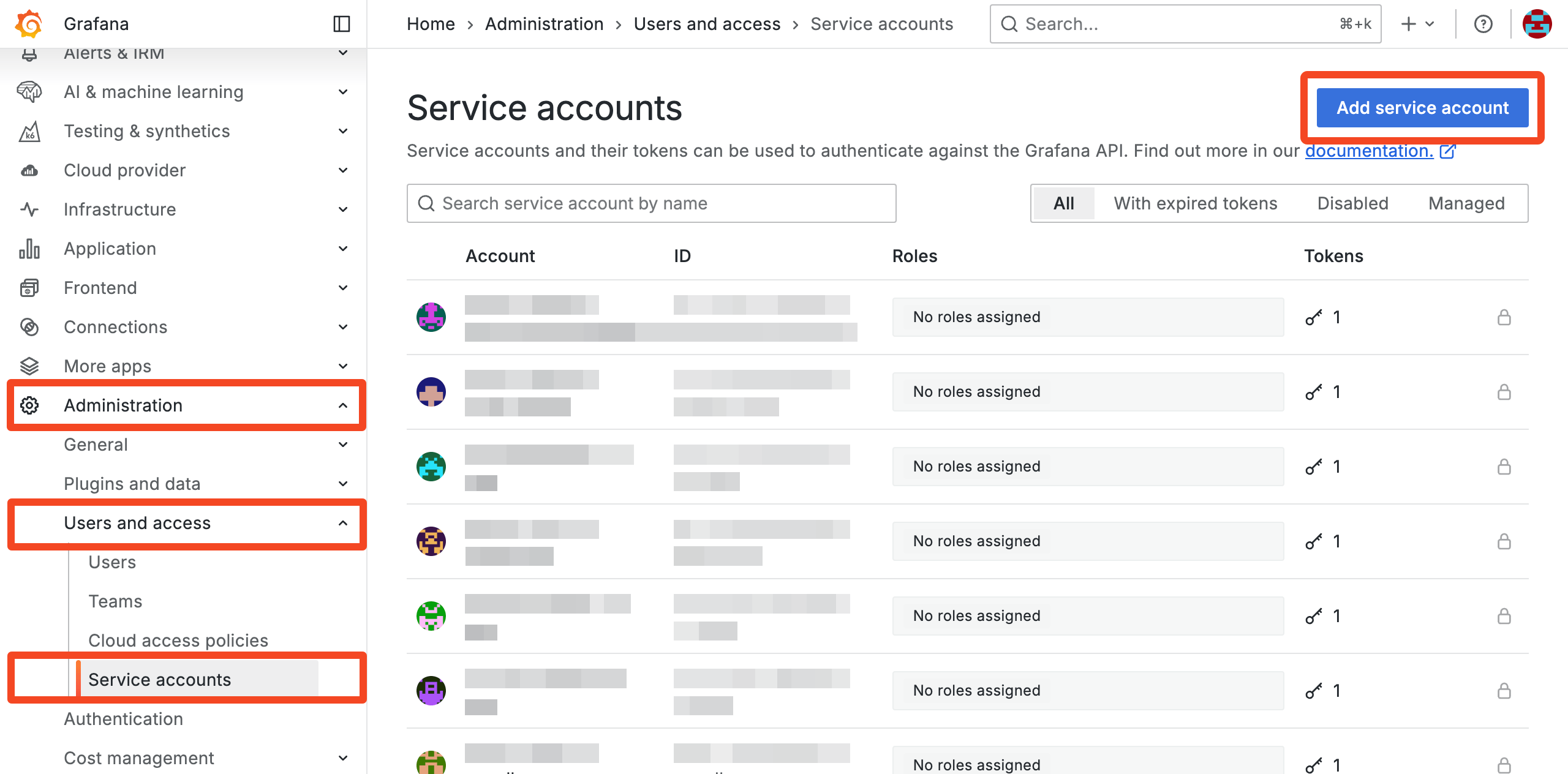1568x774 pixels.
Task: Expand More apps chevron
Action: coord(343,366)
